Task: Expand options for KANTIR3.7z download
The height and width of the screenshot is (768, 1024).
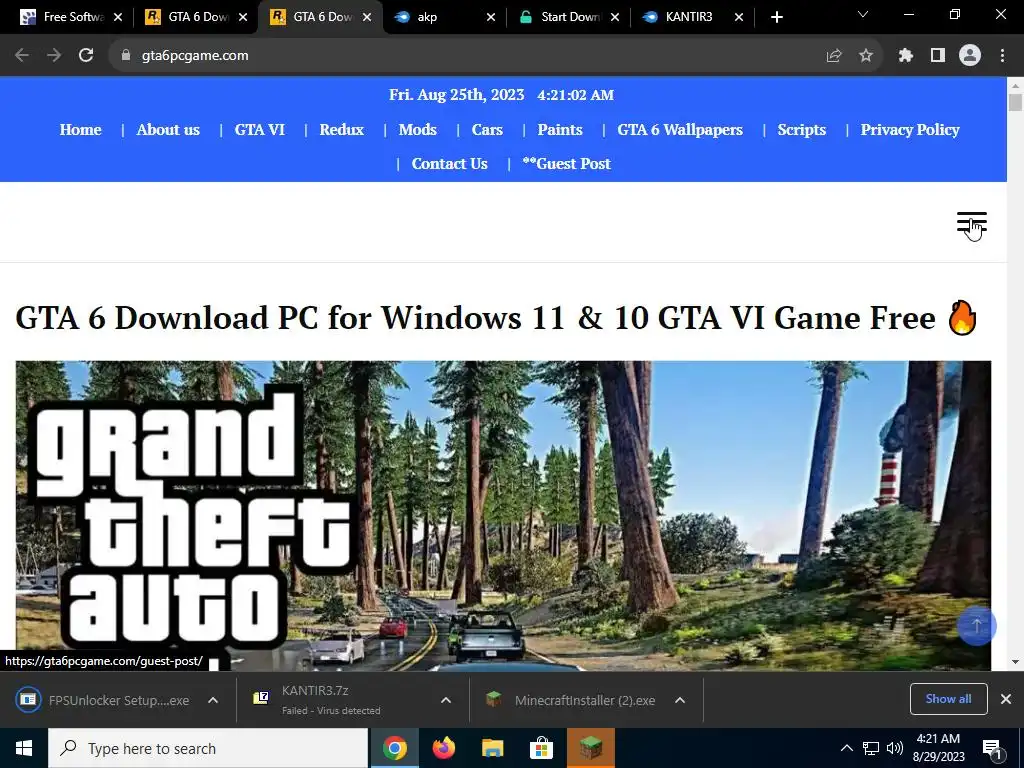Action: (446, 700)
